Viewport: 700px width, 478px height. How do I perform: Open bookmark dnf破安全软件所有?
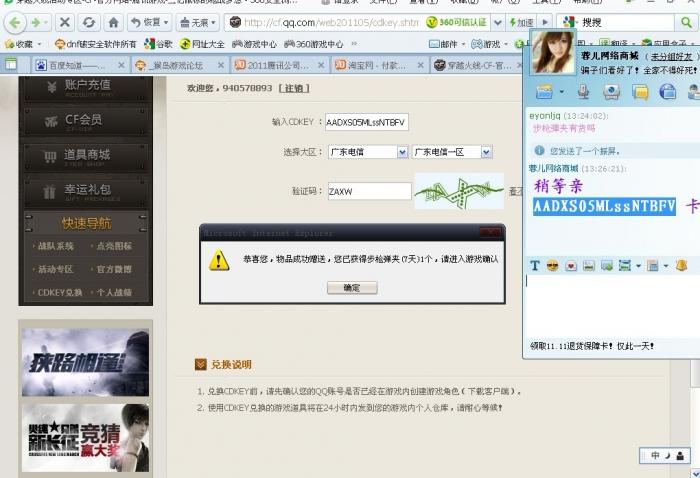(x=96, y=44)
